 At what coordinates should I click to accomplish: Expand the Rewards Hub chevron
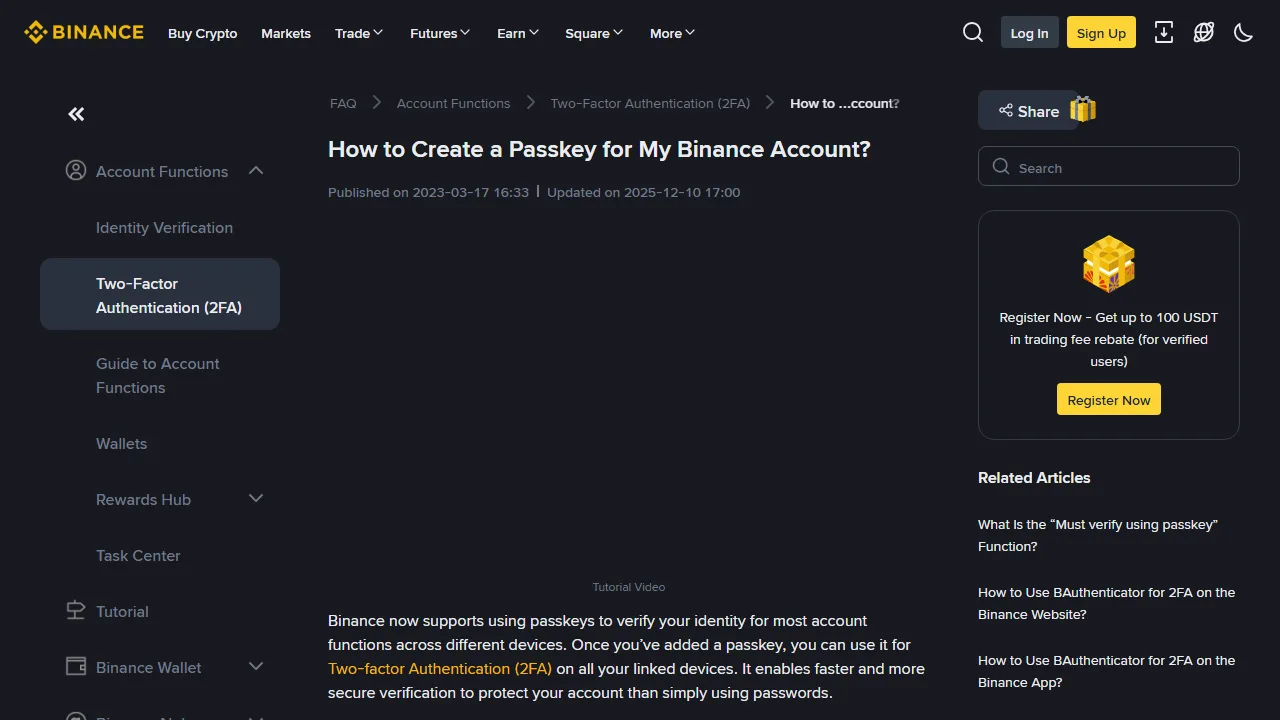point(256,498)
